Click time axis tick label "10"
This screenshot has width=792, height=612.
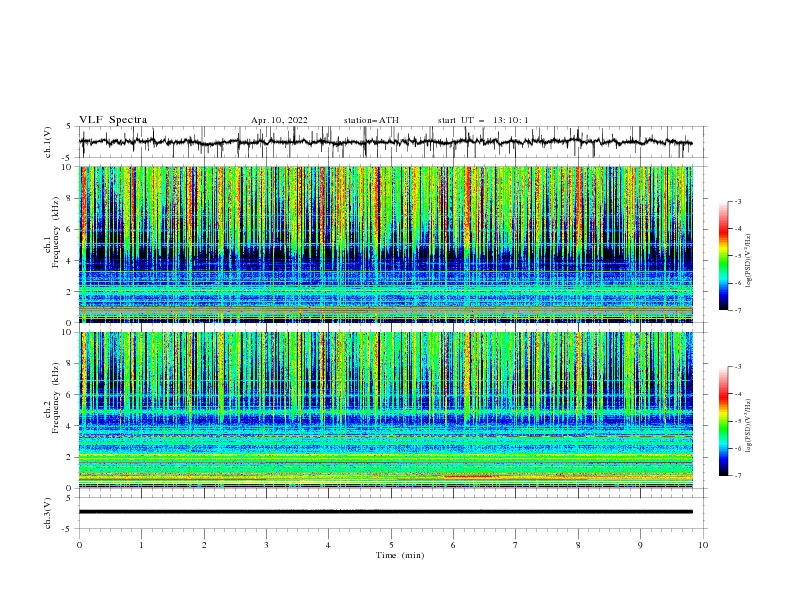click(703, 545)
